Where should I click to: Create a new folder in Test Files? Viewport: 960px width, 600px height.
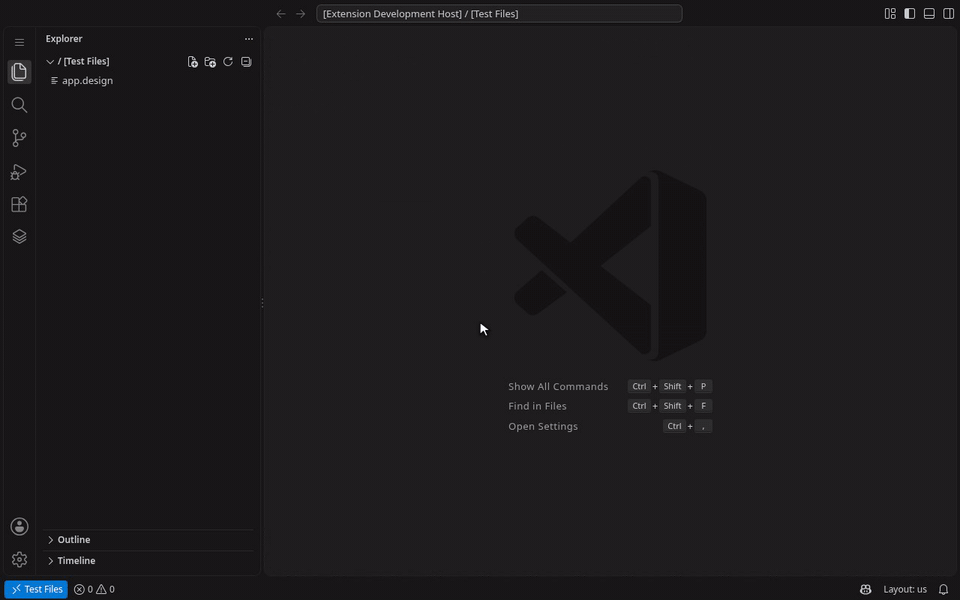click(211, 62)
